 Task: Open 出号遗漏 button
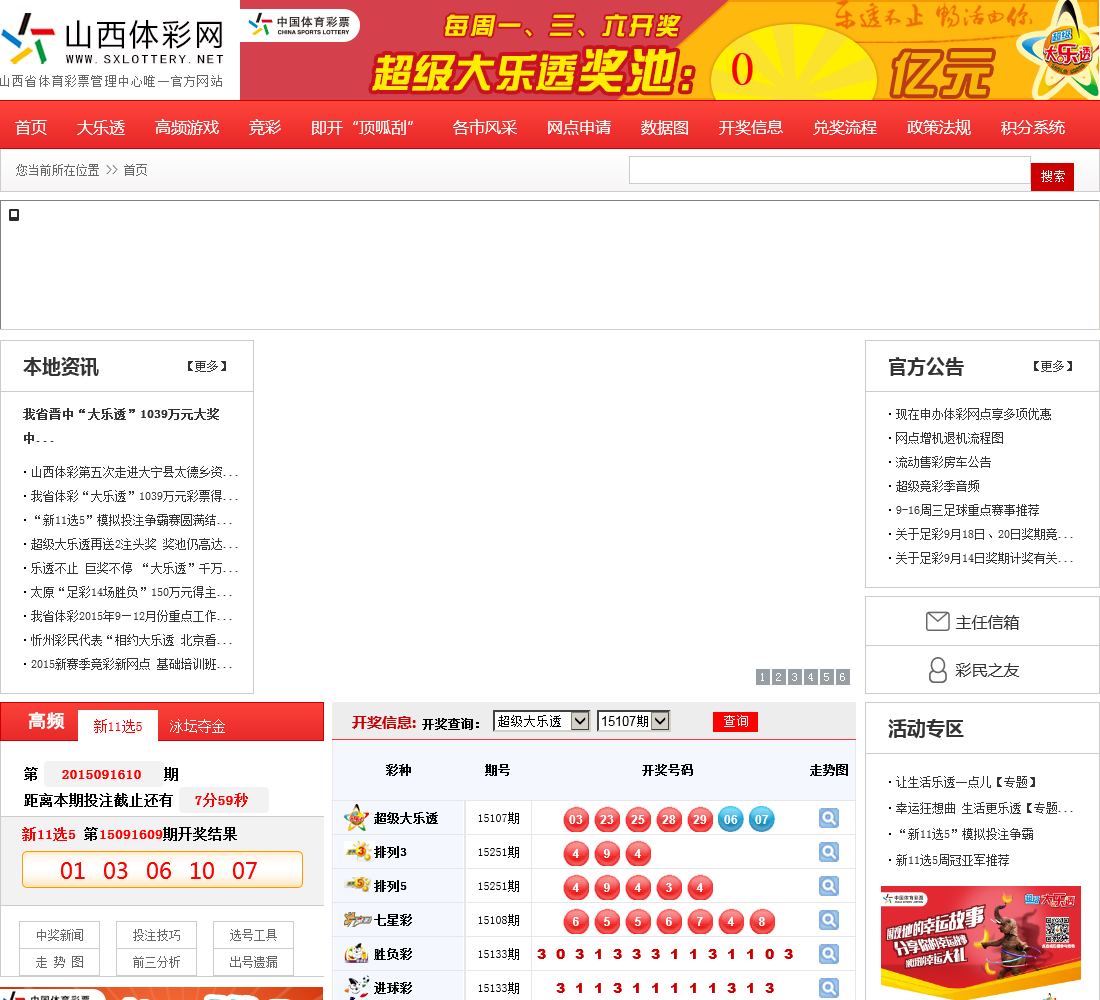click(253, 962)
